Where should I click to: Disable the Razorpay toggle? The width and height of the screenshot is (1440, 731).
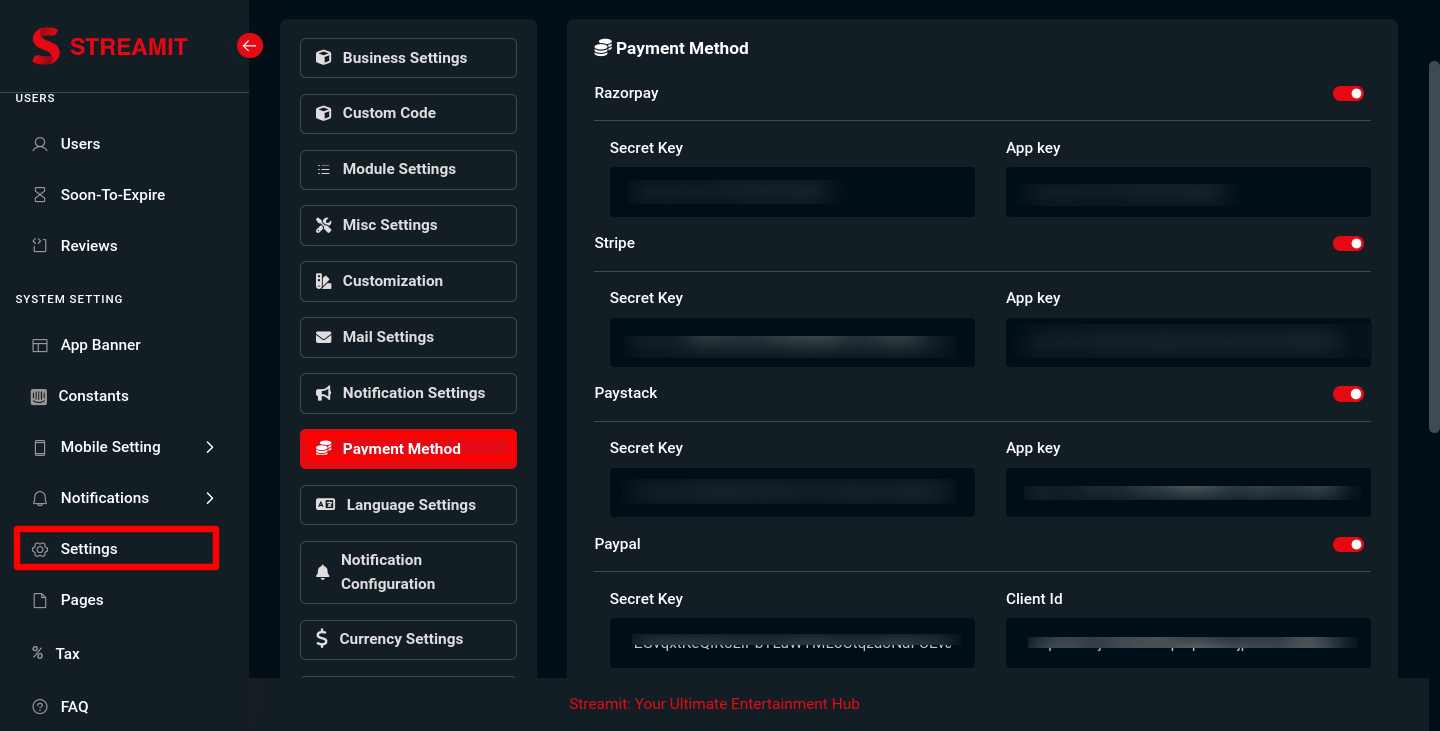[x=1348, y=93]
